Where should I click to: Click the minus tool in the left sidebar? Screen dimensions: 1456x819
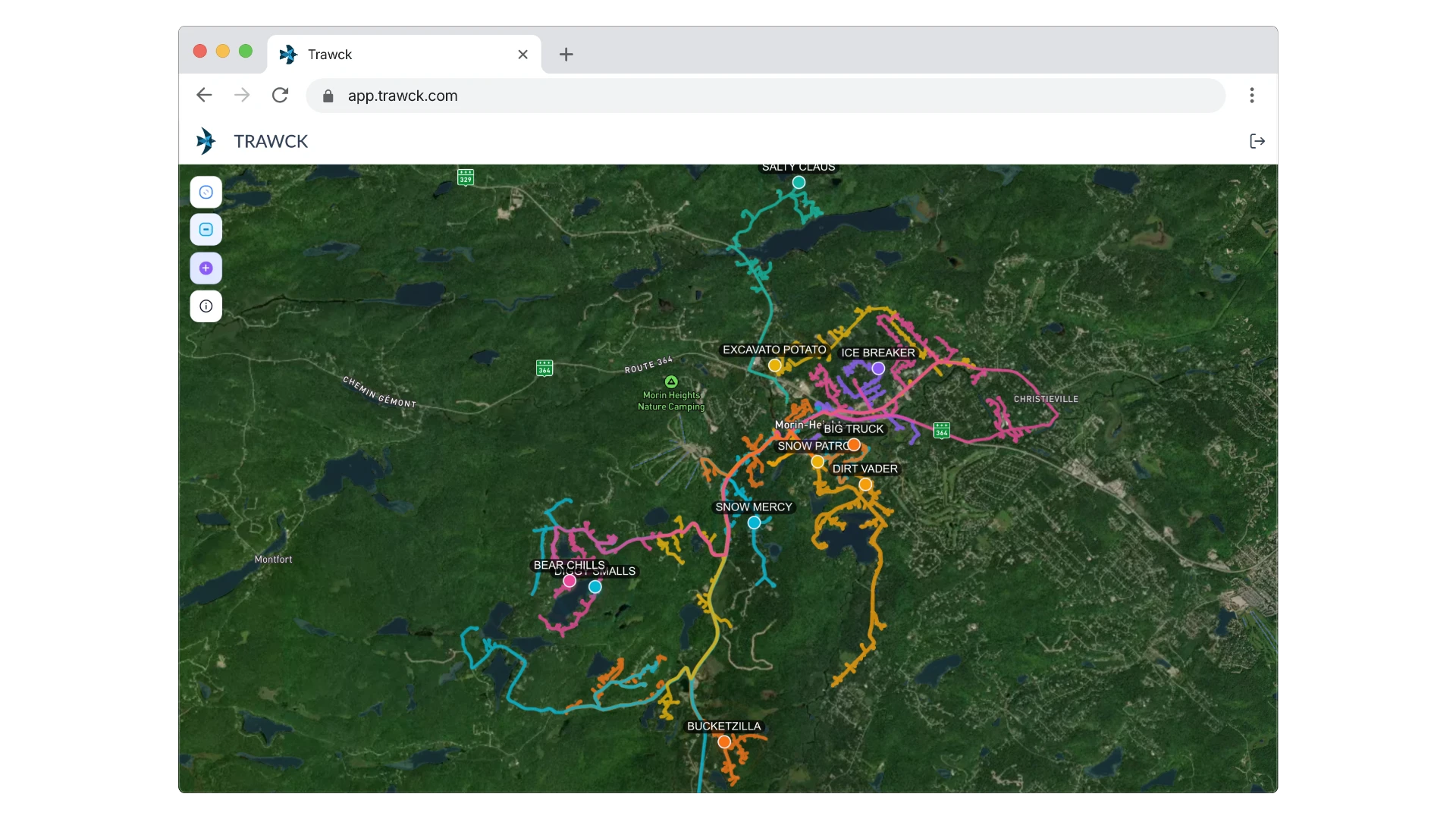click(x=206, y=229)
